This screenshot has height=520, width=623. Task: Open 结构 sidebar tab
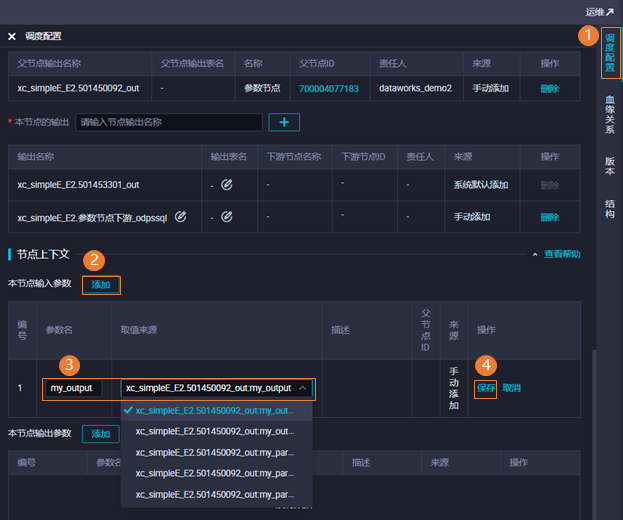pyautogui.click(x=610, y=209)
